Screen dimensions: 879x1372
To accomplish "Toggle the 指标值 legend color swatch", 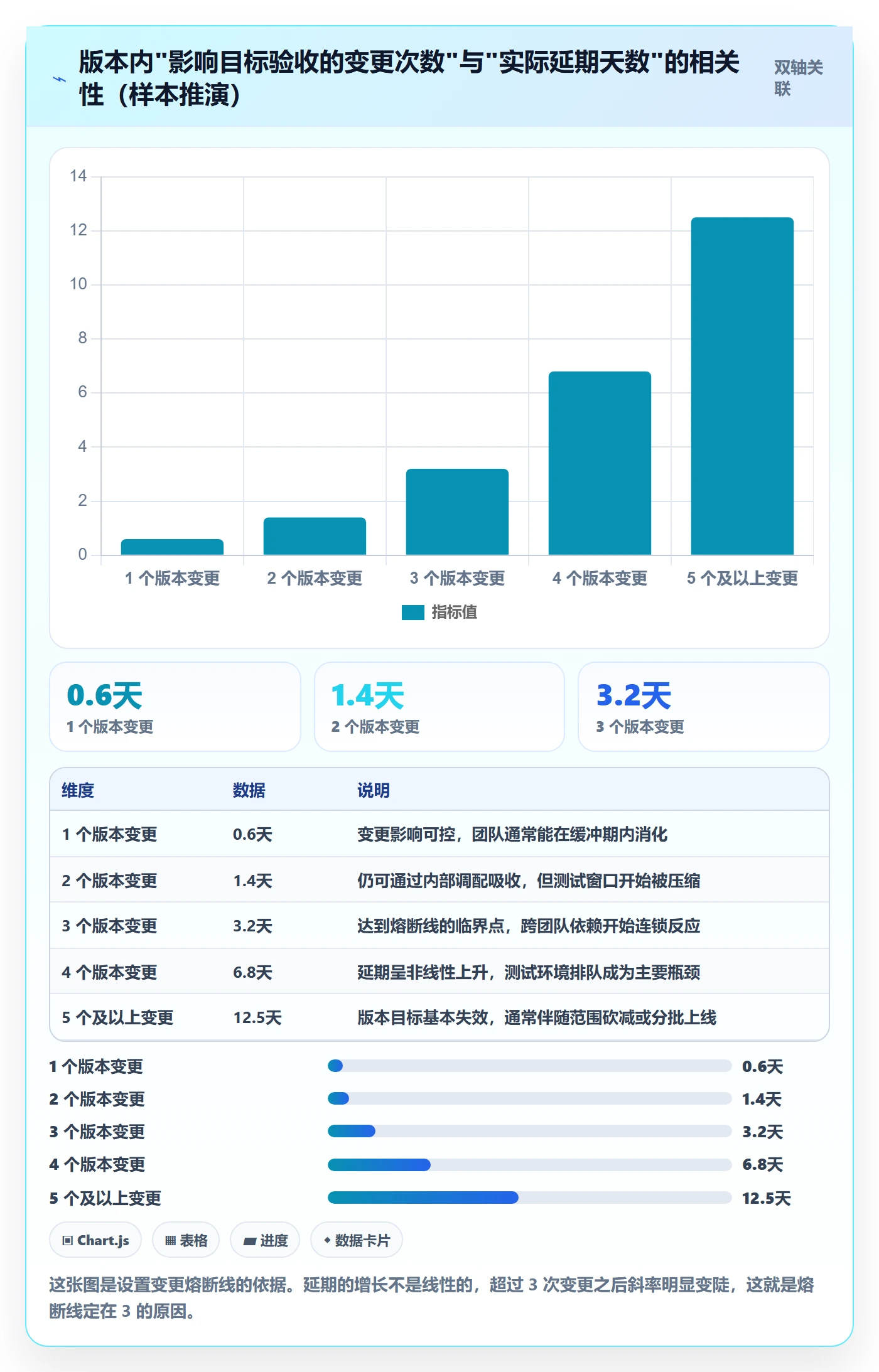I will click(x=413, y=612).
